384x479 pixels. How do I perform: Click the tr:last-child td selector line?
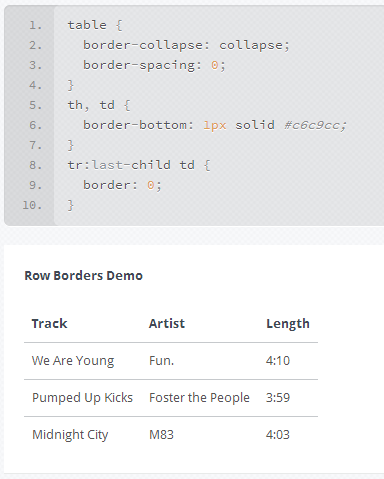coord(139,165)
